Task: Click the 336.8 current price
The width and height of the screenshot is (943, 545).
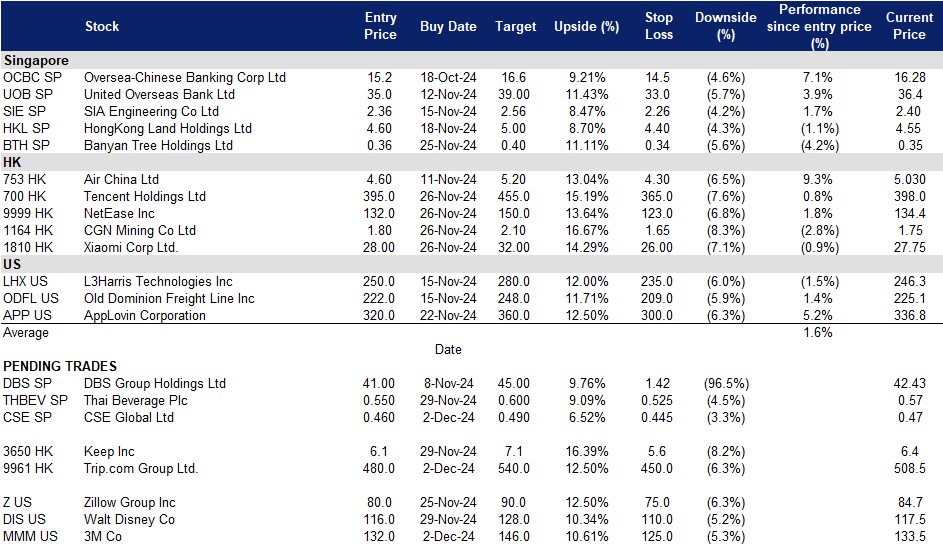Action: coord(909,316)
